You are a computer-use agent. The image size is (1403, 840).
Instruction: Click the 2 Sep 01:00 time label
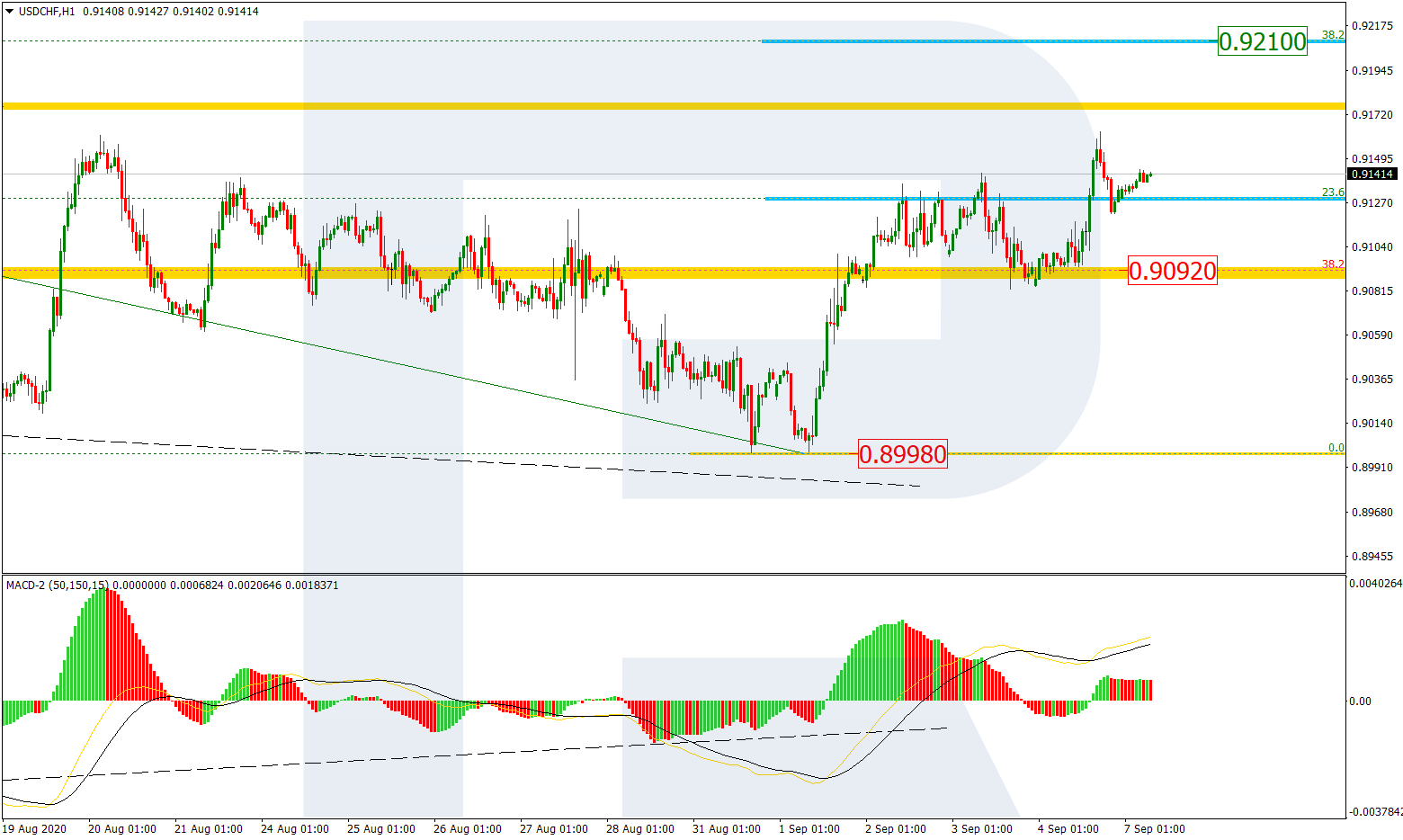896,829
